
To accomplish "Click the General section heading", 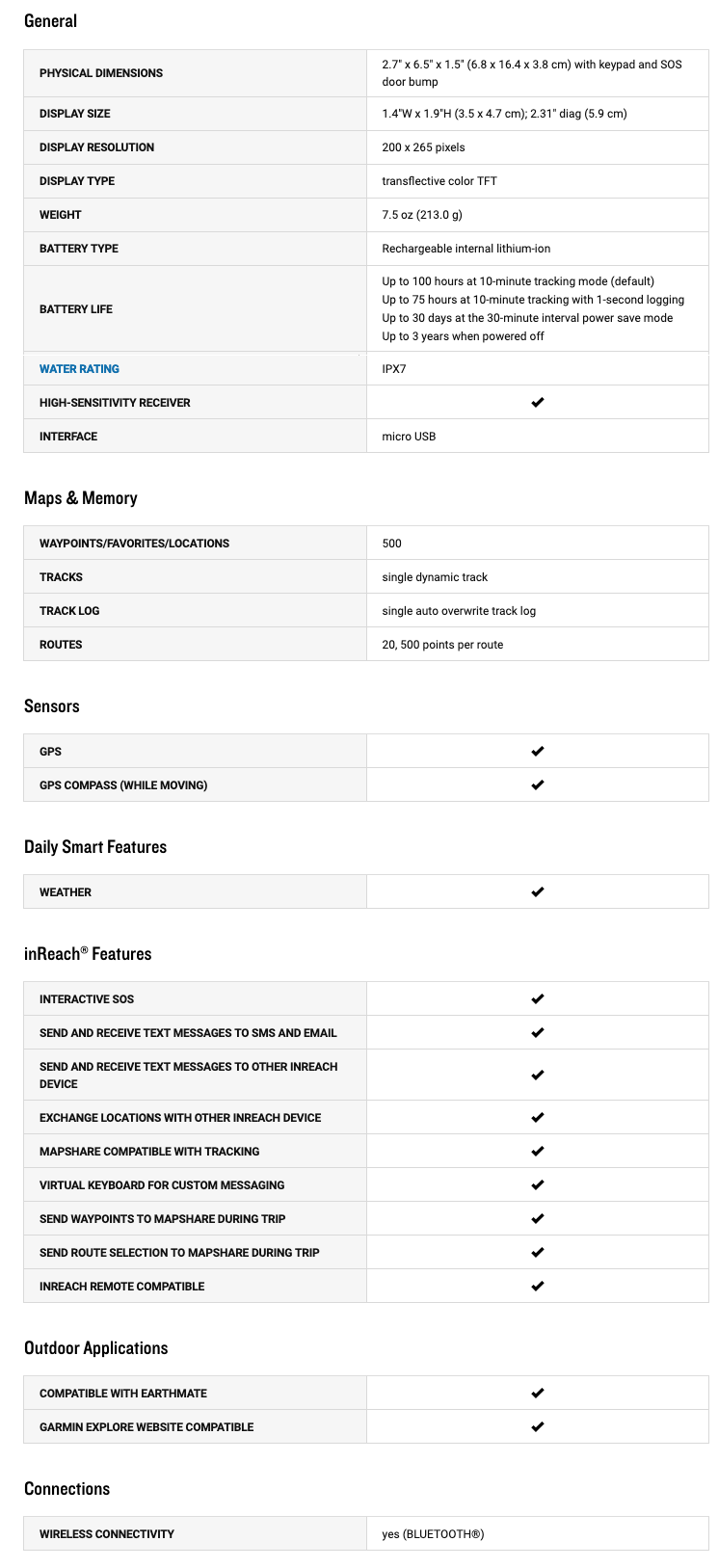I will point(50,21).
